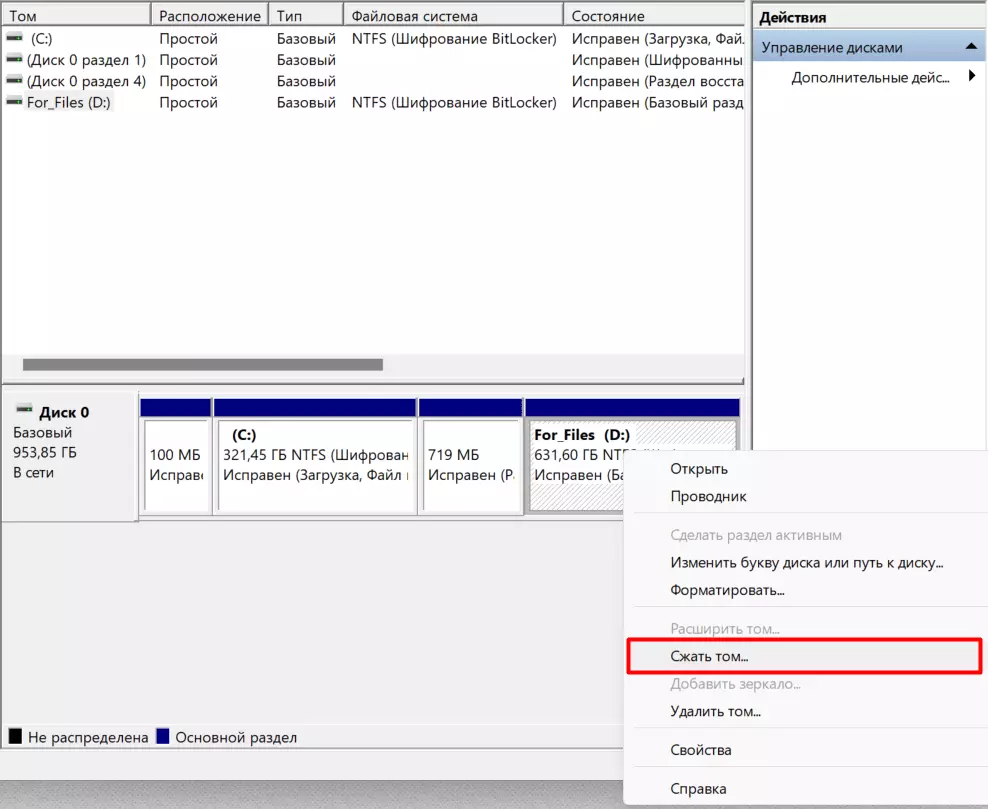Expand Дополнительные действия submenu arrow
The width and height of the screenshot is (988, 809).
pyautogui.click(x=971, y=77)
